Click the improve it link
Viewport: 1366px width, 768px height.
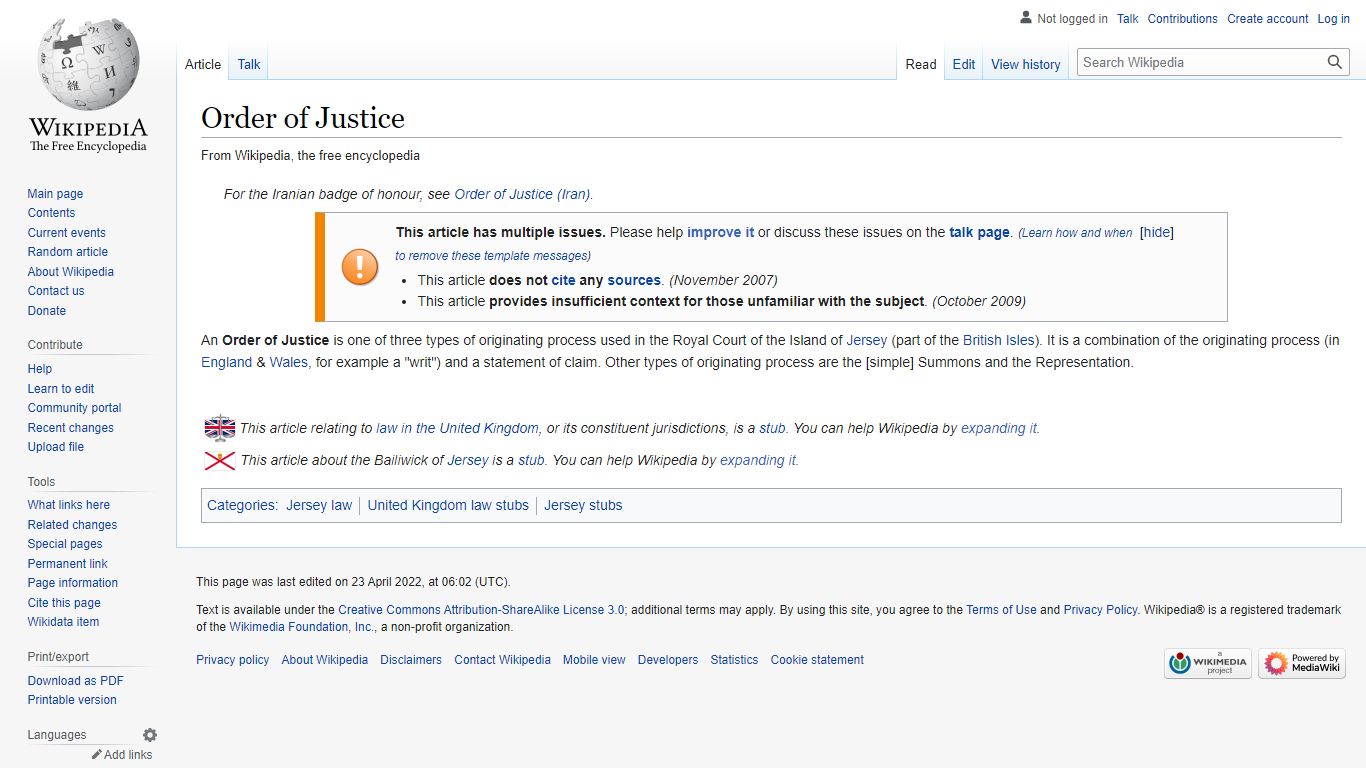coord(721,232)
